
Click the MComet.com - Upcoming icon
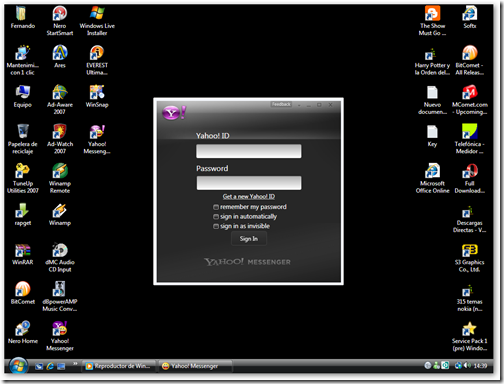pos(469,99)
